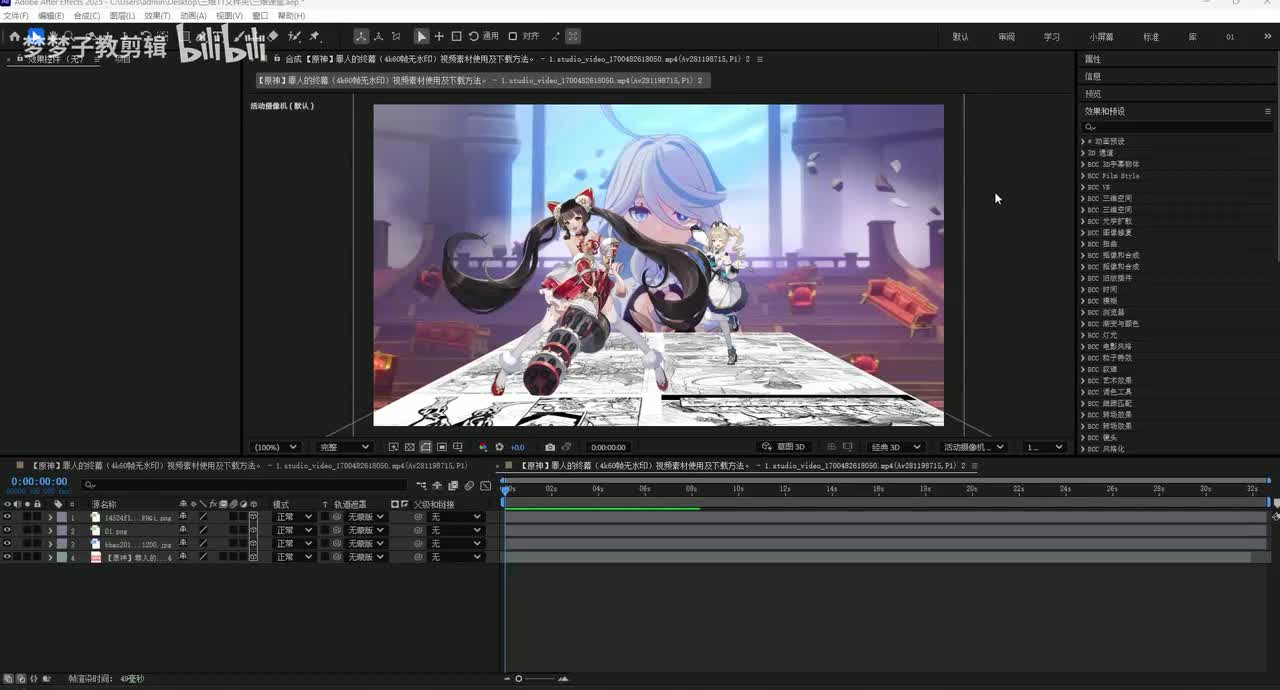This screenshot has height=690, width=1280.
Task: Hide layer 4 video with eye icon
Action: (7, 556)
